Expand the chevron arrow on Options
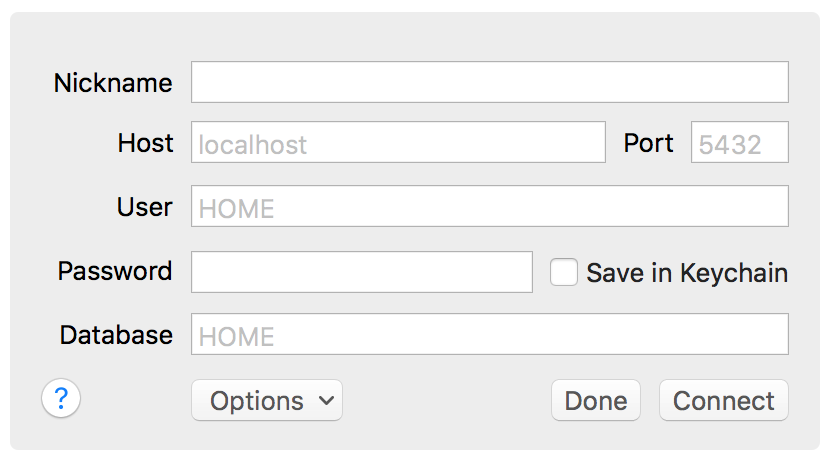Screen dimensions: 836x462 [326, 400]
